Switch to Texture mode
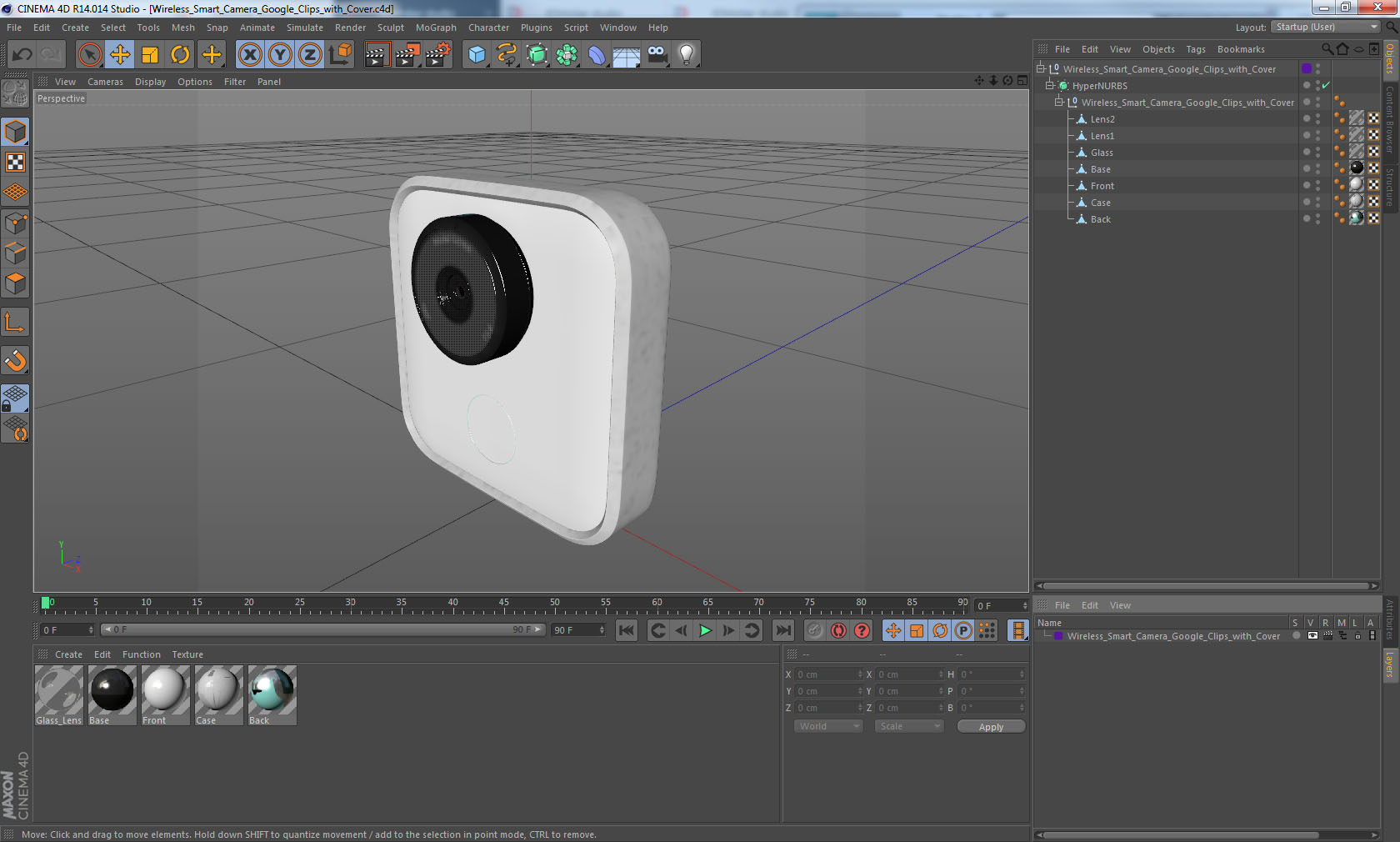The width and height of the screenshot is (1400, 842). (15, 163)
